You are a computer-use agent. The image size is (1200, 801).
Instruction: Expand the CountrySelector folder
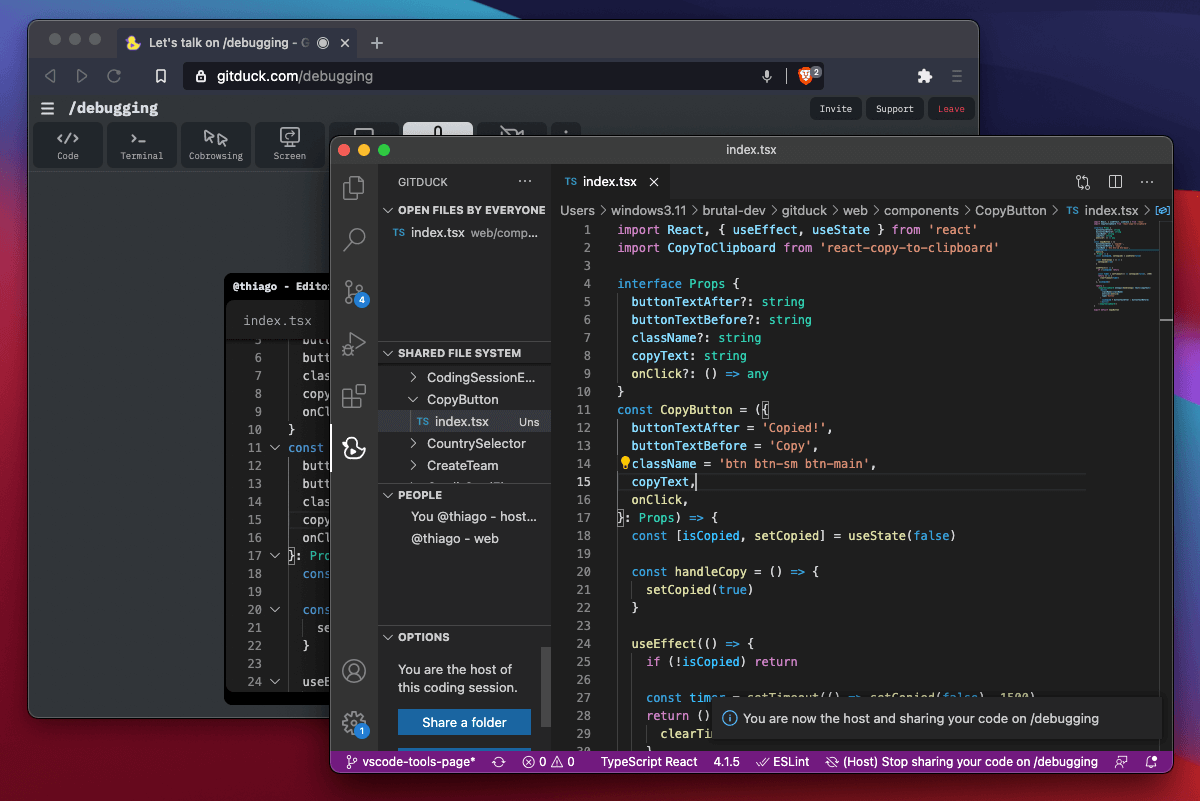tap(465, 444)
